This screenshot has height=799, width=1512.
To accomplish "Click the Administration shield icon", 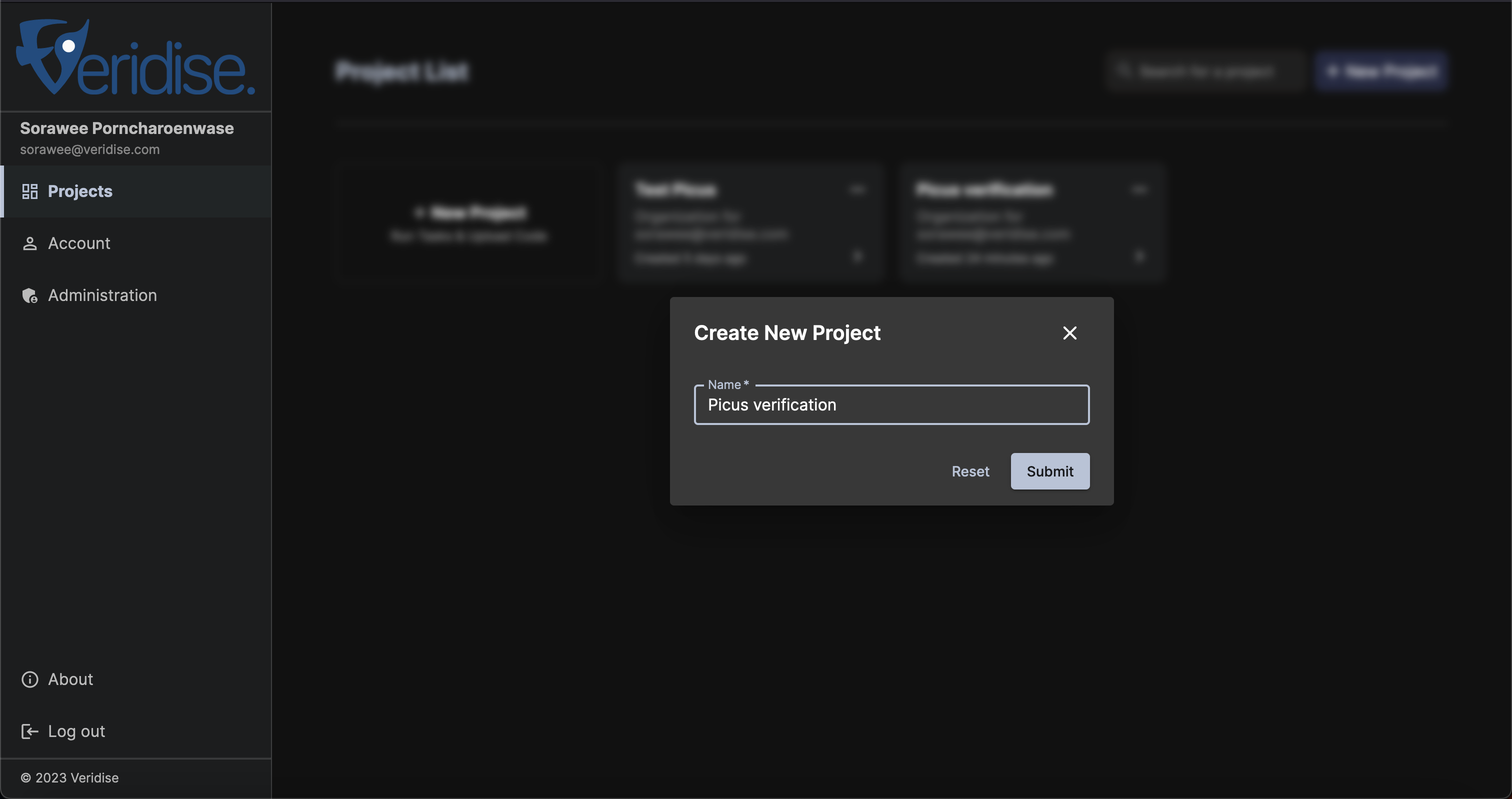I will (x=29, y=295).
